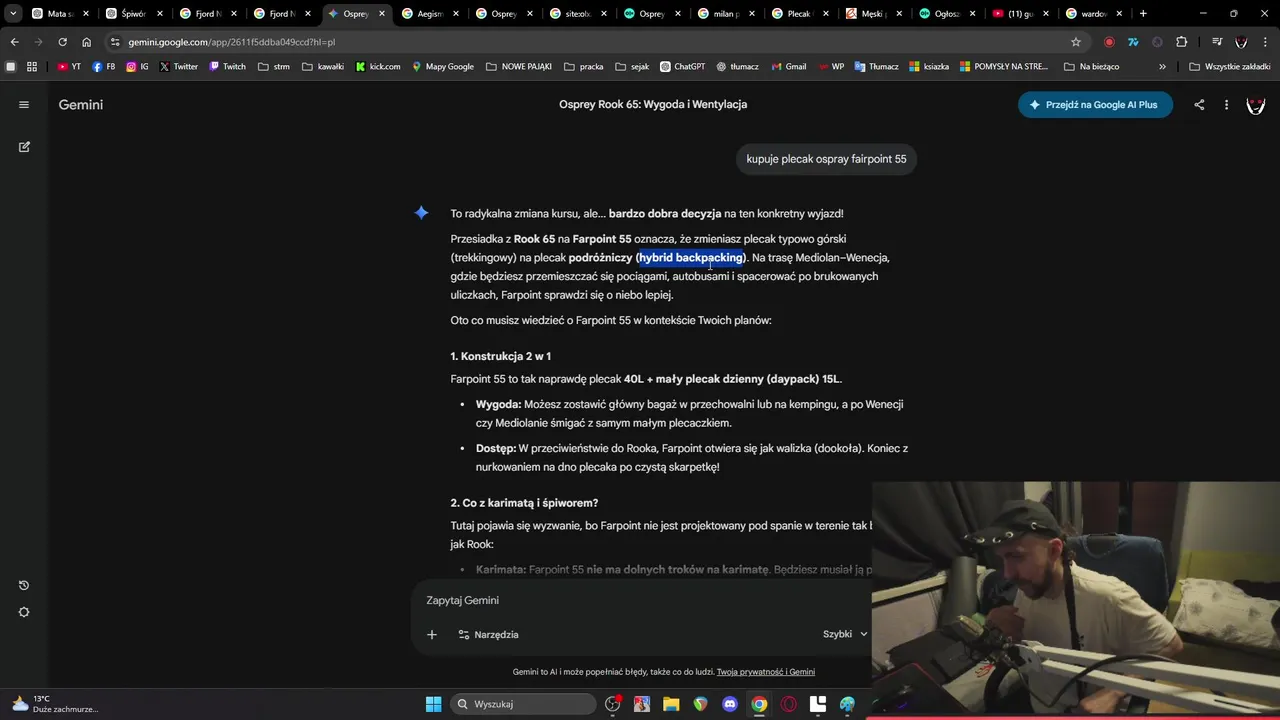Open the apps grid shortcut in the bookmarks bar
Image resolution: width=1280 pixels, height=720 pixels.
(32, 67)
